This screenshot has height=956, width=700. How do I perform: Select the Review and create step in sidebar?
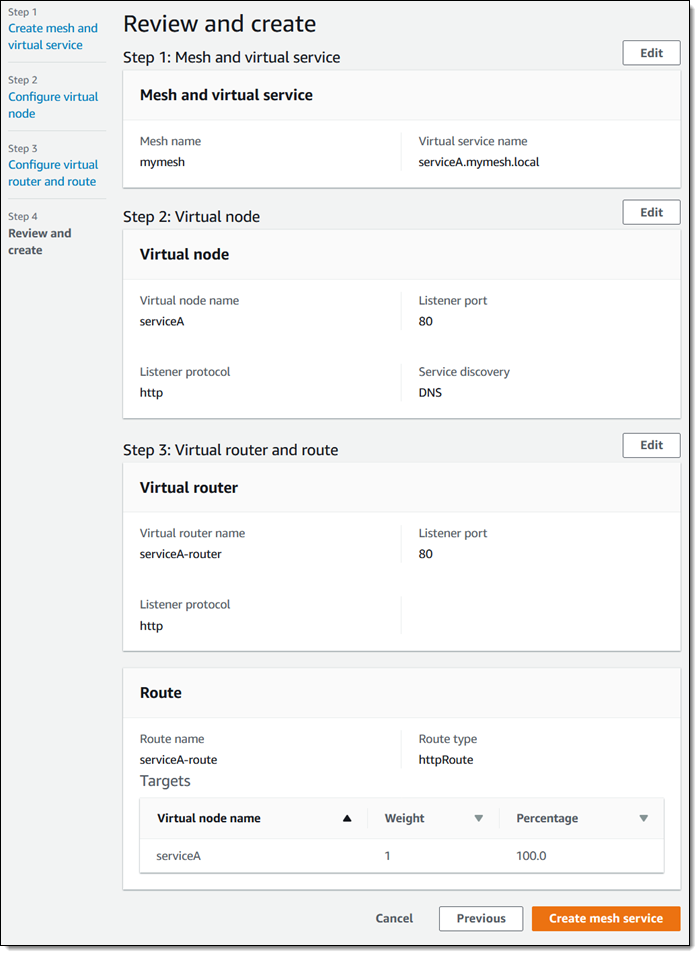[40, 241]
